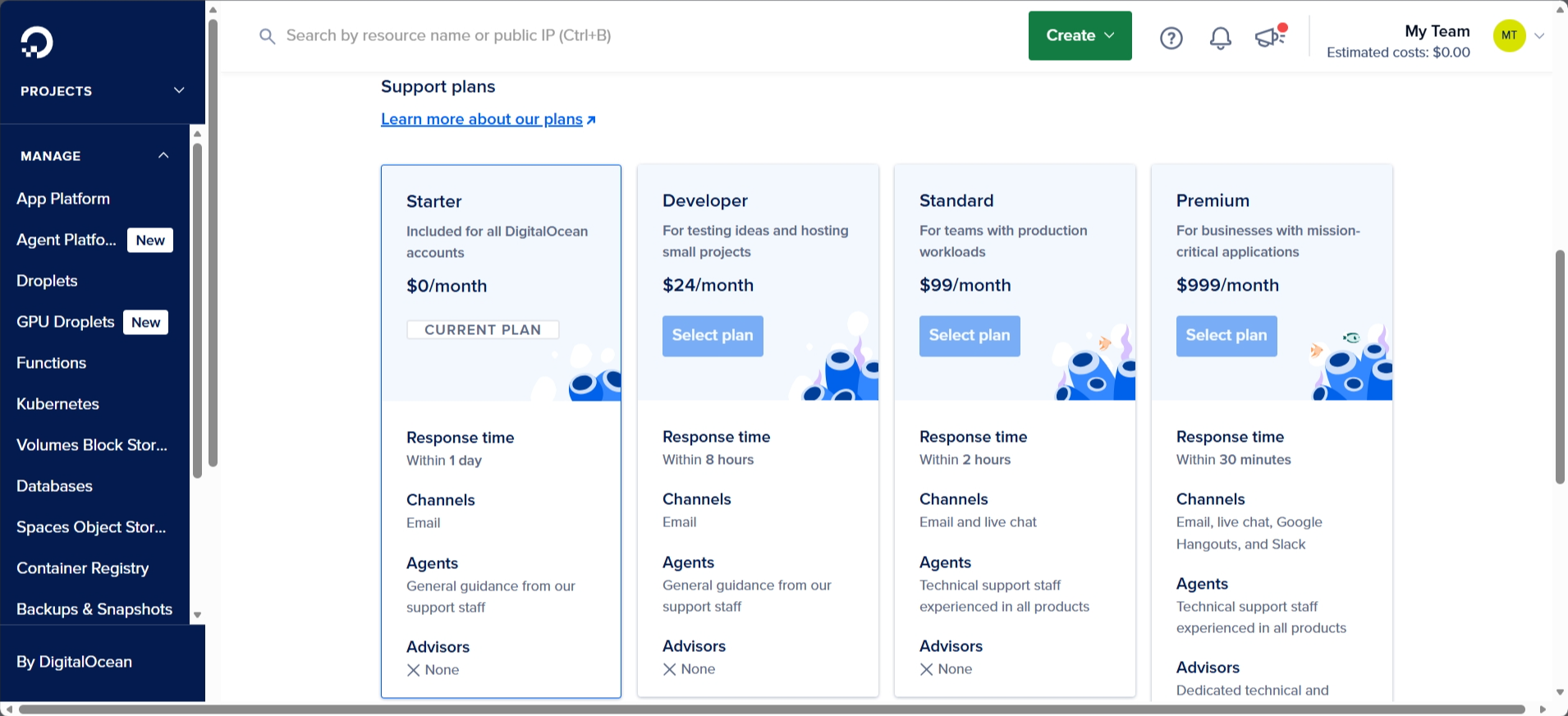This screenshot has height=716, width=1568.
Task: Click the Support plans heading
Action: [438, 86]
